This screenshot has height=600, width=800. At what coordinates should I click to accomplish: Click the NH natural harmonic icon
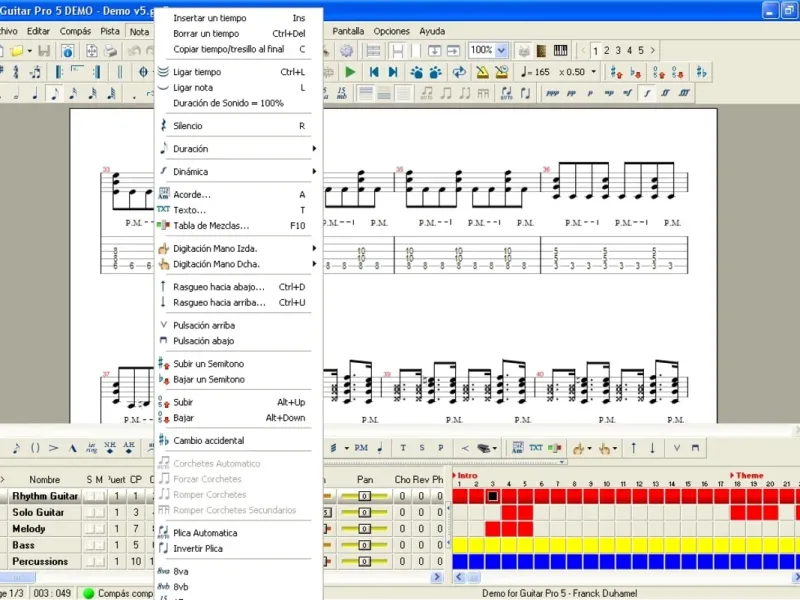point(110,448)
